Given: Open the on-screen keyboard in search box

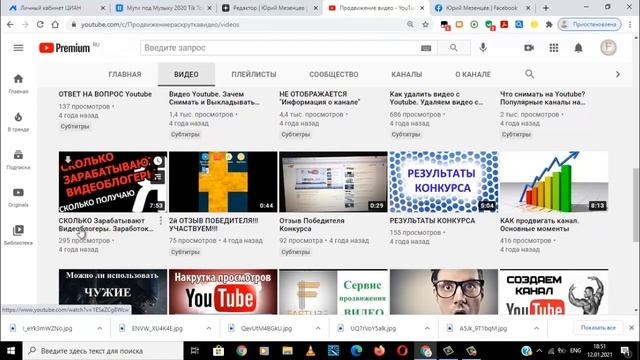Looking at the screenshot, I should click(x=426, y=48).
